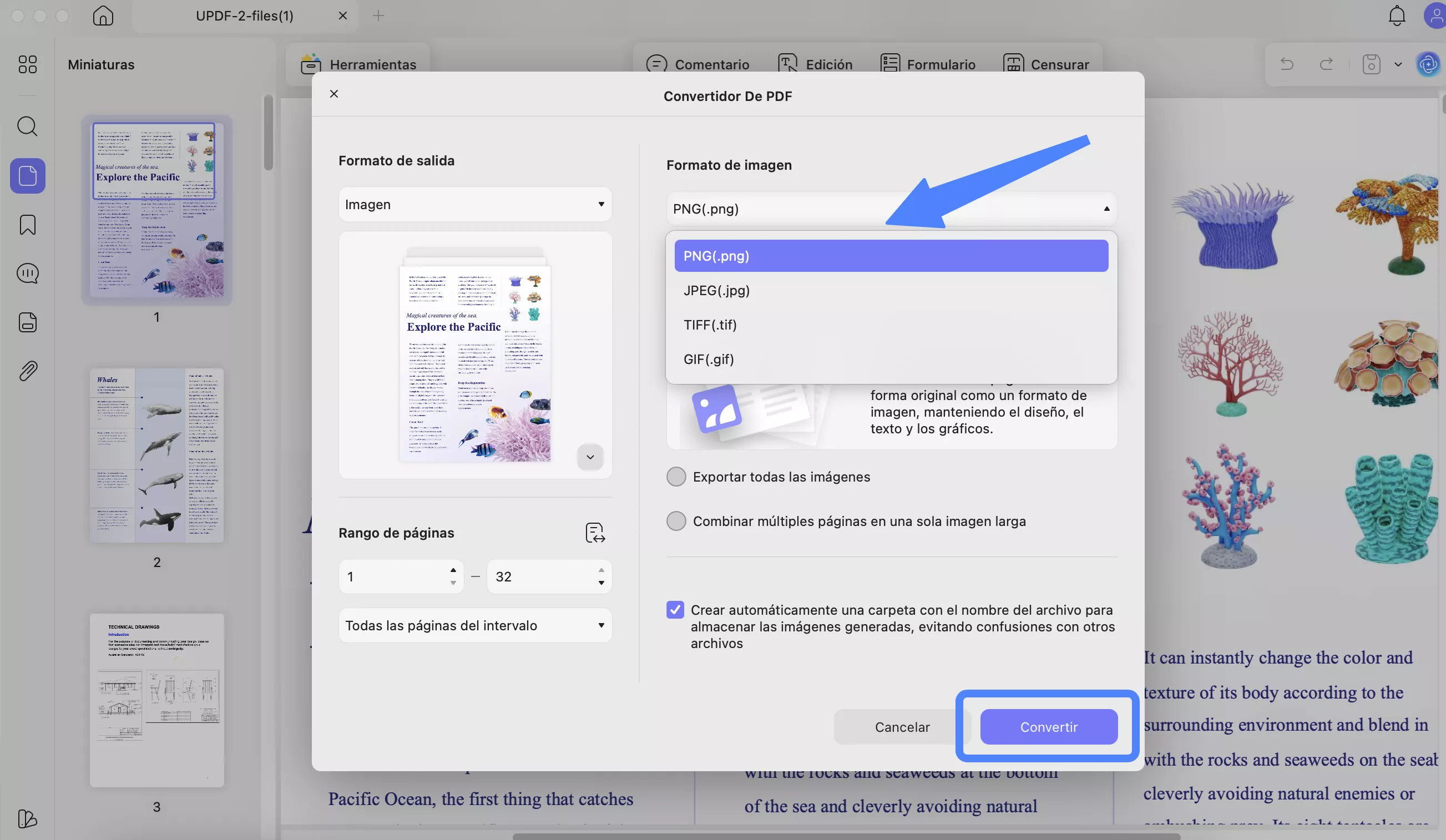The width and height of the screenshot is (1446, 840).
Task: Open Todas las páginas del intervalo dropdown
Action: tap(474, 625)
